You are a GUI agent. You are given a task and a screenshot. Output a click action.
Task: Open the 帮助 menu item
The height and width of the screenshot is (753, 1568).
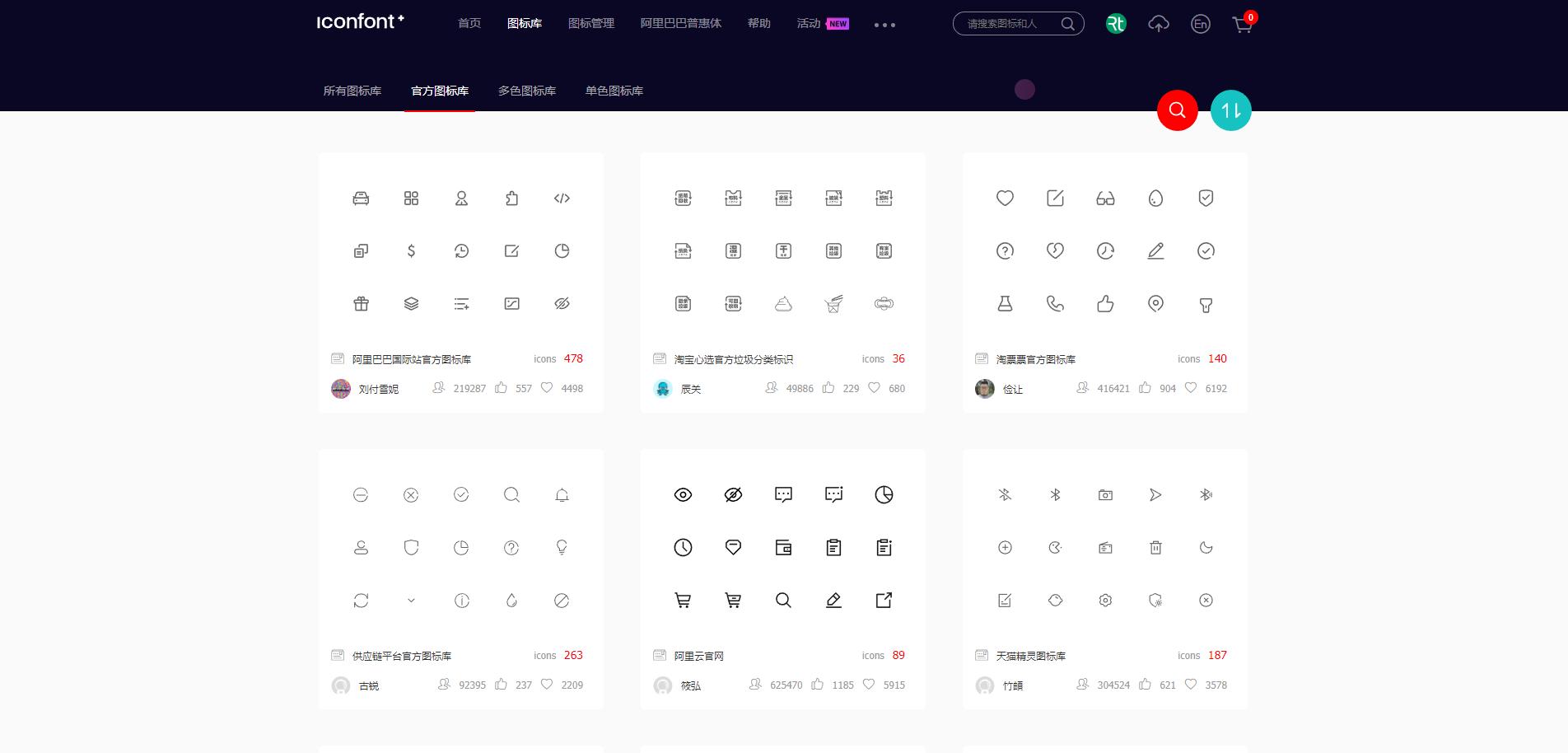click(x=758, y=24)
